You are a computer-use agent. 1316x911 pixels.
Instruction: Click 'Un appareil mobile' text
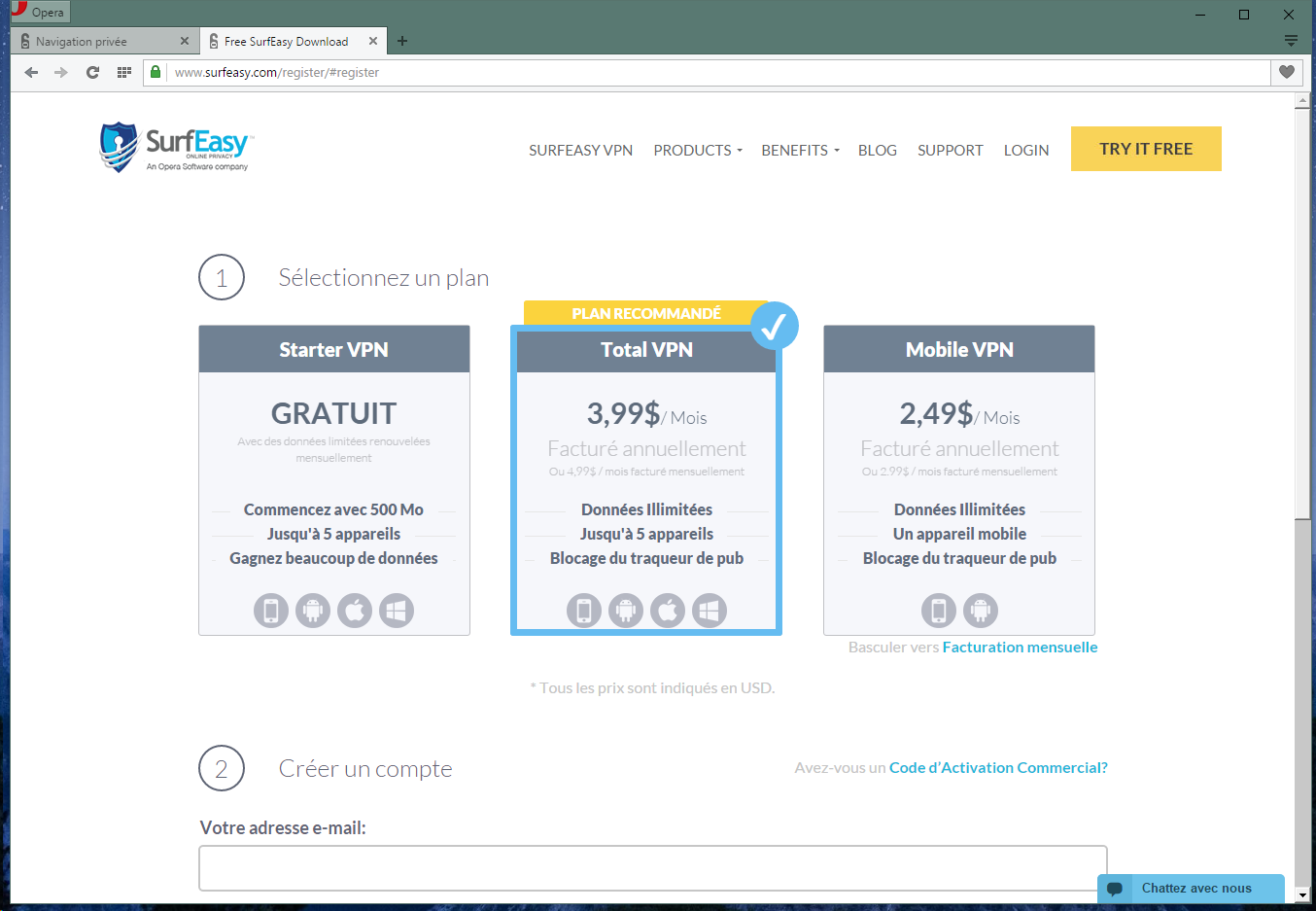pos(959,534)
